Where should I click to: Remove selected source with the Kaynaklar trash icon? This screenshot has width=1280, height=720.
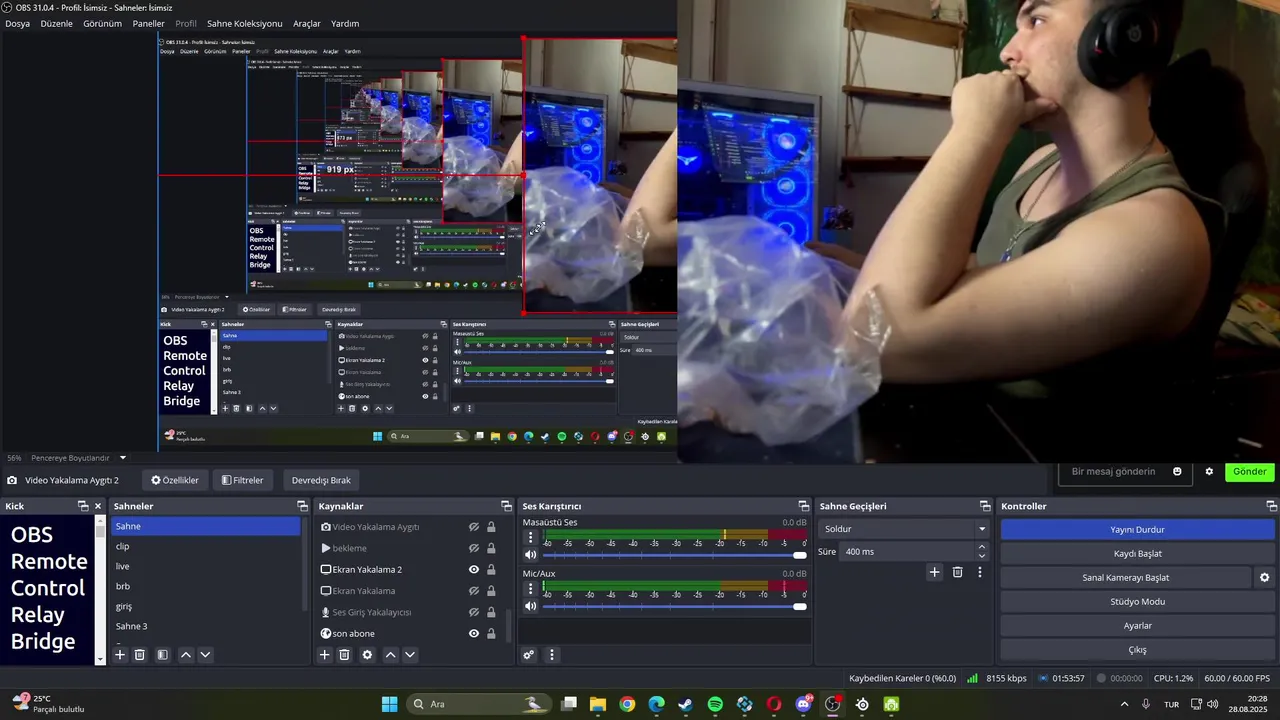[x=344, y=655]
